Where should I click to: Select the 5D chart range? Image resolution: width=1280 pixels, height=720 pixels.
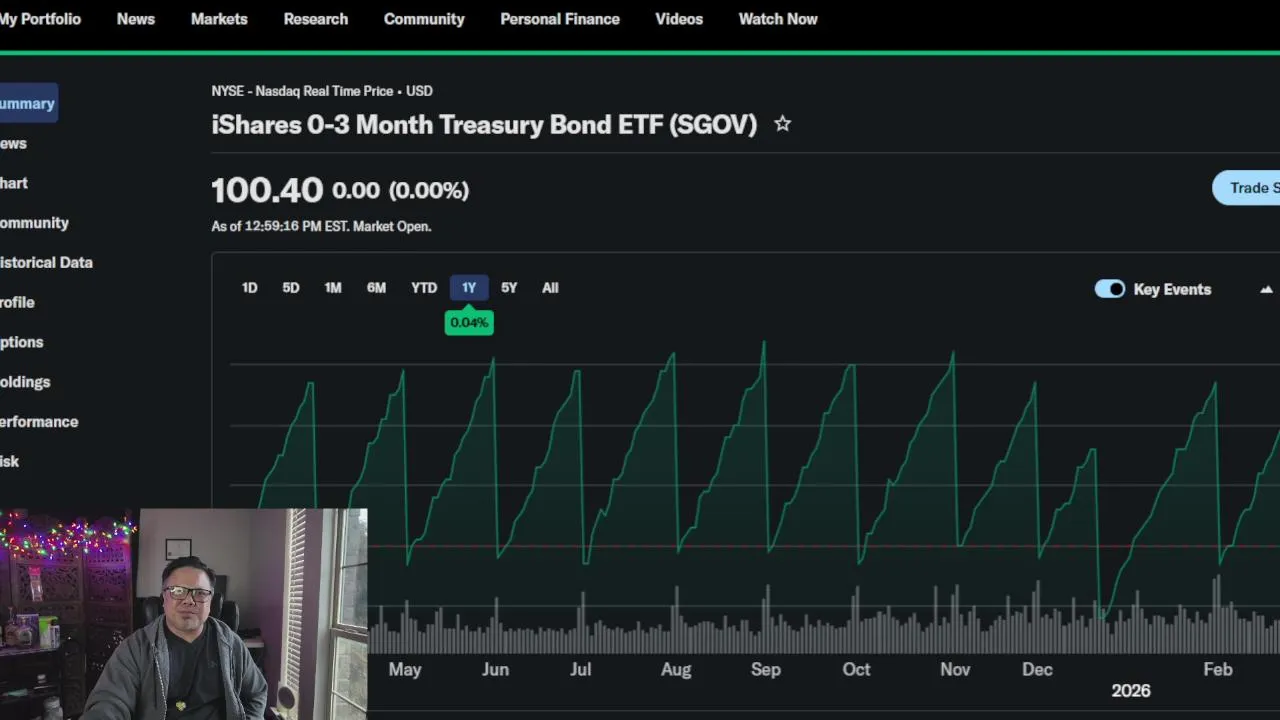291,288
